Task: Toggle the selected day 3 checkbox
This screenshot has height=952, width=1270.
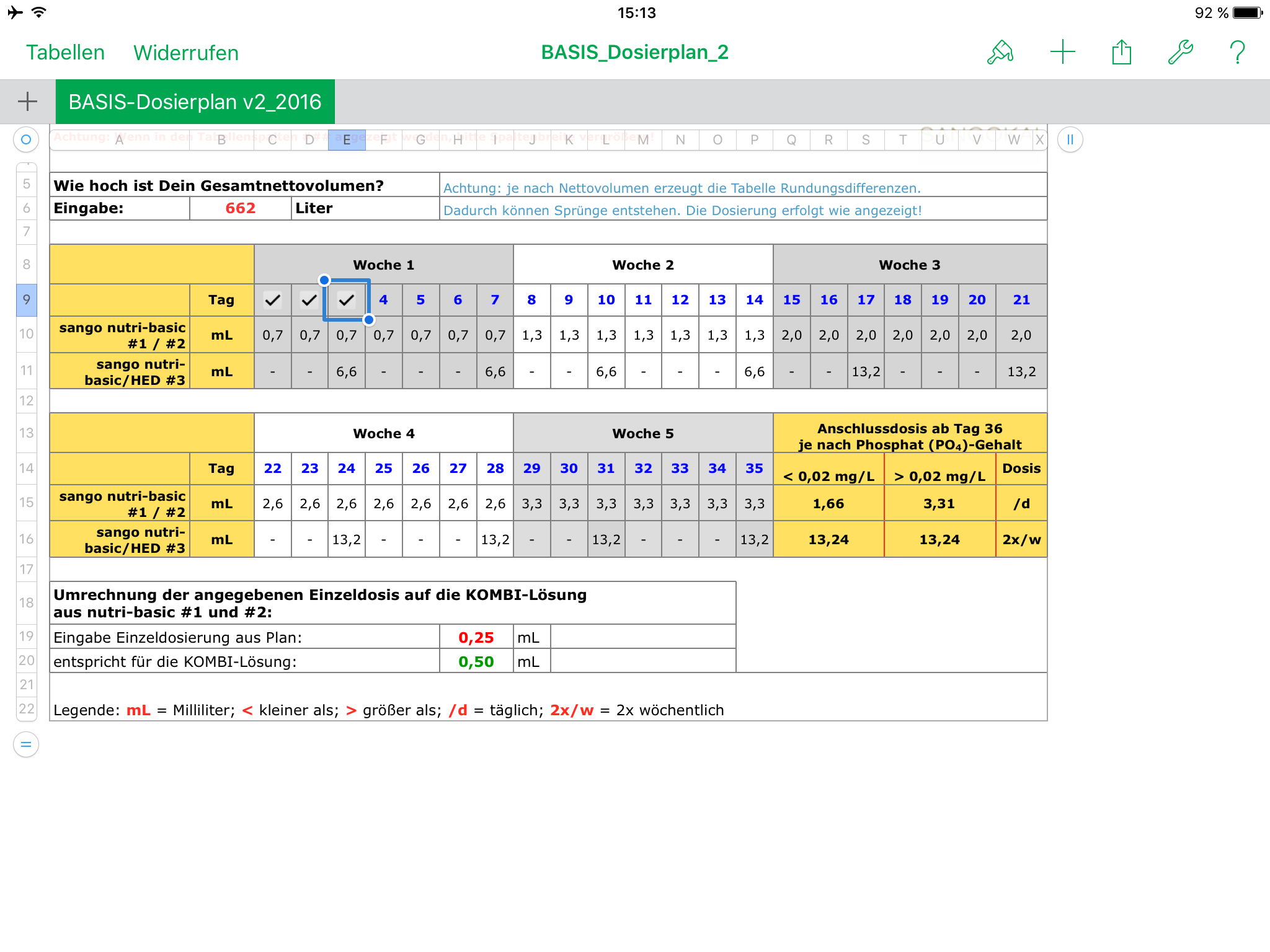Action: [x=347, y=301]
